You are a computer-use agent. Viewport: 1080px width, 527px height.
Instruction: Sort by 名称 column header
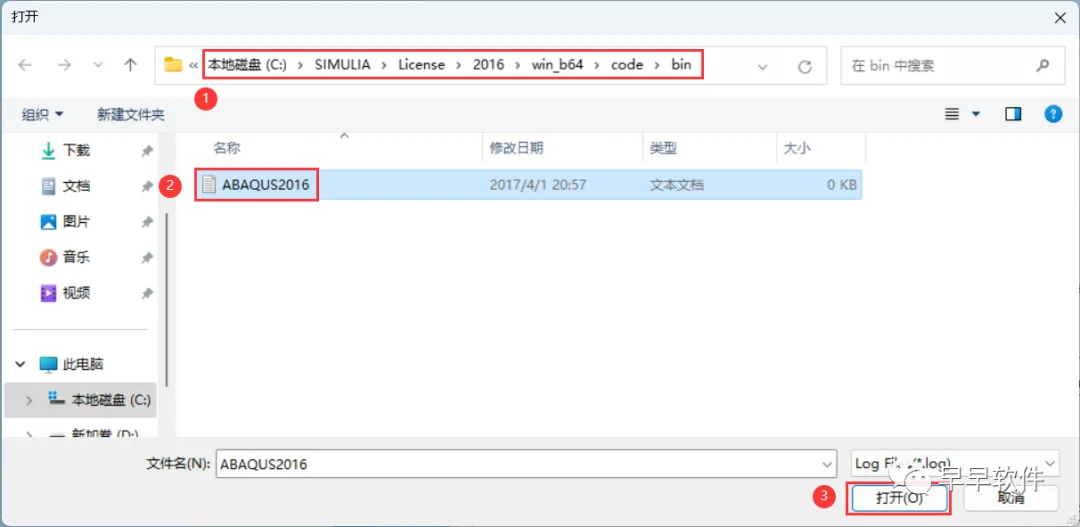(x=227, y=148)
